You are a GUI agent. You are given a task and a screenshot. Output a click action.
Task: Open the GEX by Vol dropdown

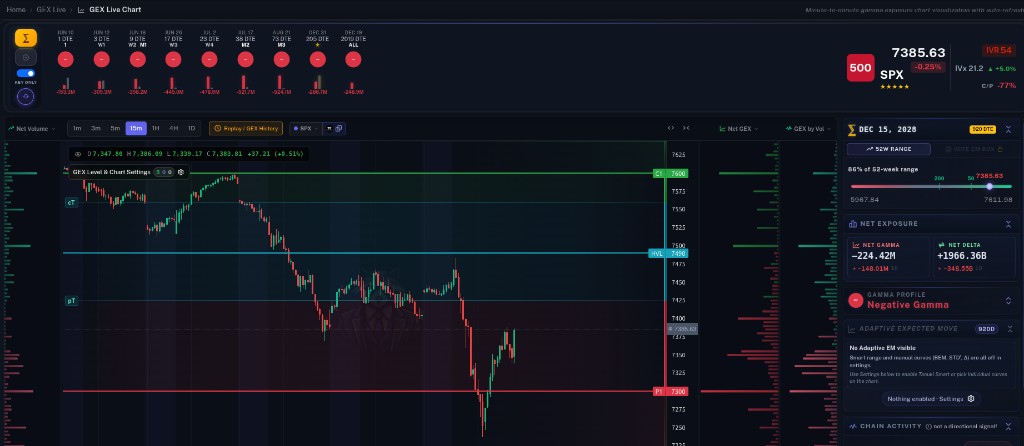click(x=808, y=129)
